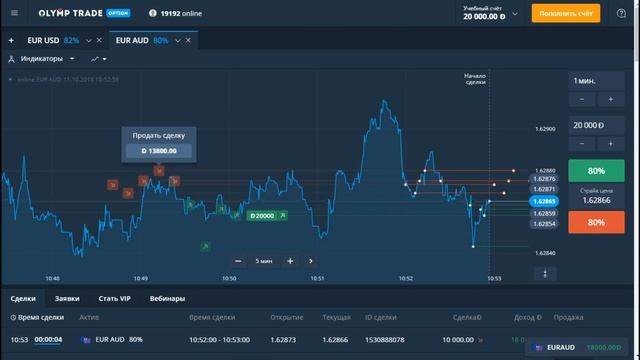Expand the Учебный счёт account dropdown

coord(515,13)
